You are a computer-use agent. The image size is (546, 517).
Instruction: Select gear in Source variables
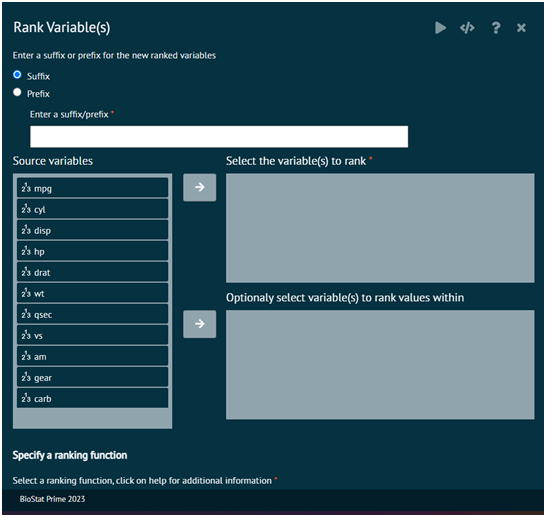[92, 377]
